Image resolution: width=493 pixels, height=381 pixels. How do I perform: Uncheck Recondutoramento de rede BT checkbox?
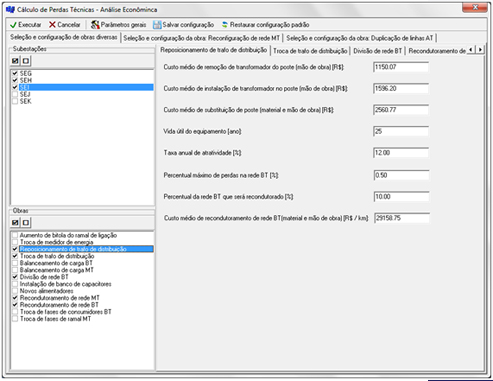tap(15, 305)
